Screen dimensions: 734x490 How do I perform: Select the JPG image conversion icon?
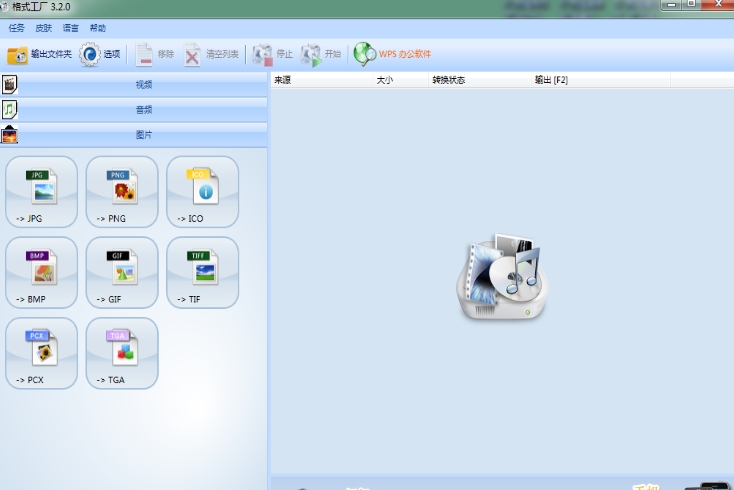41,192
